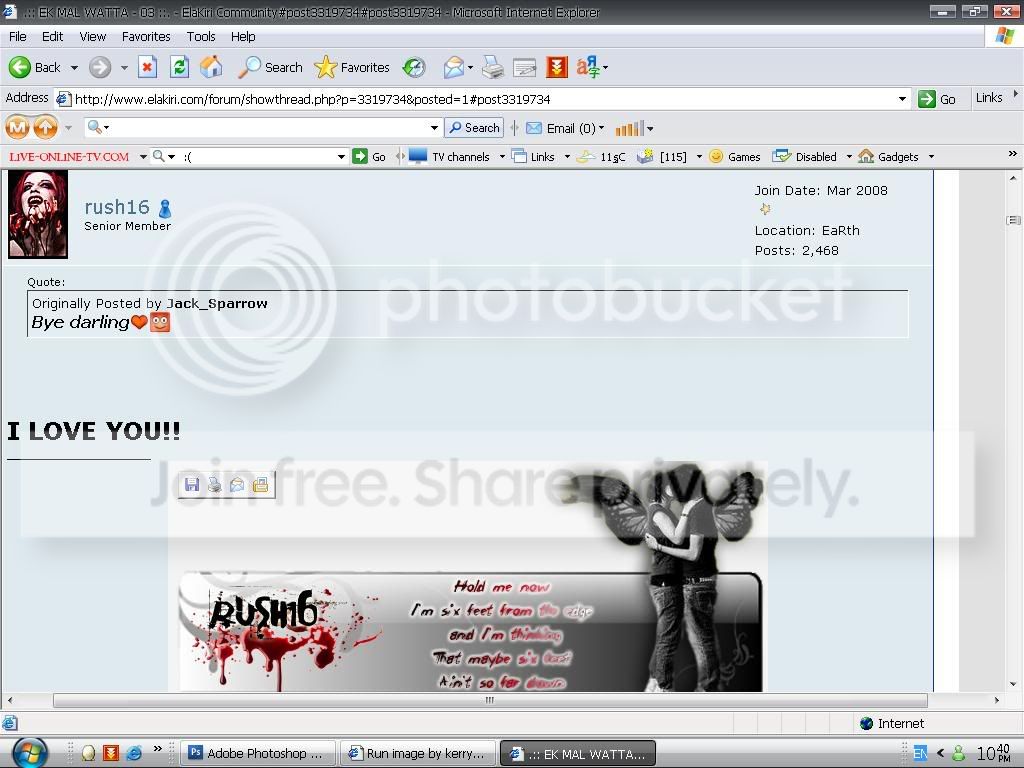Click the save icon on the image hover toolbar
The image size is (1024, 768).
click(x=192, y=485)
